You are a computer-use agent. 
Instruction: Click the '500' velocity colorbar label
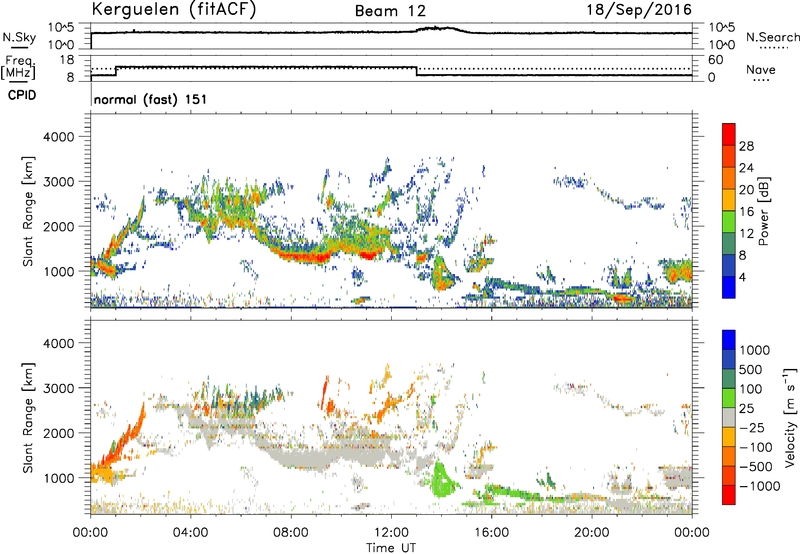751,370
